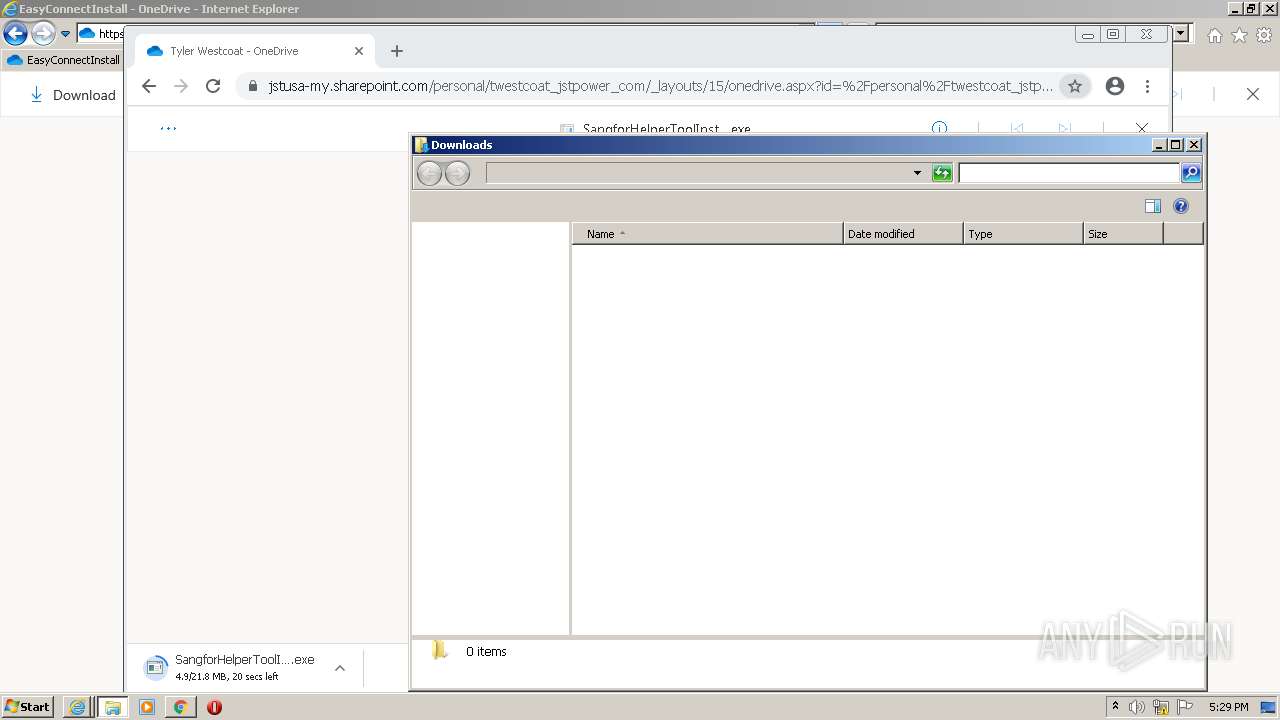
Task: Click the red stop icon in taskbar
Action: point(214,707)
